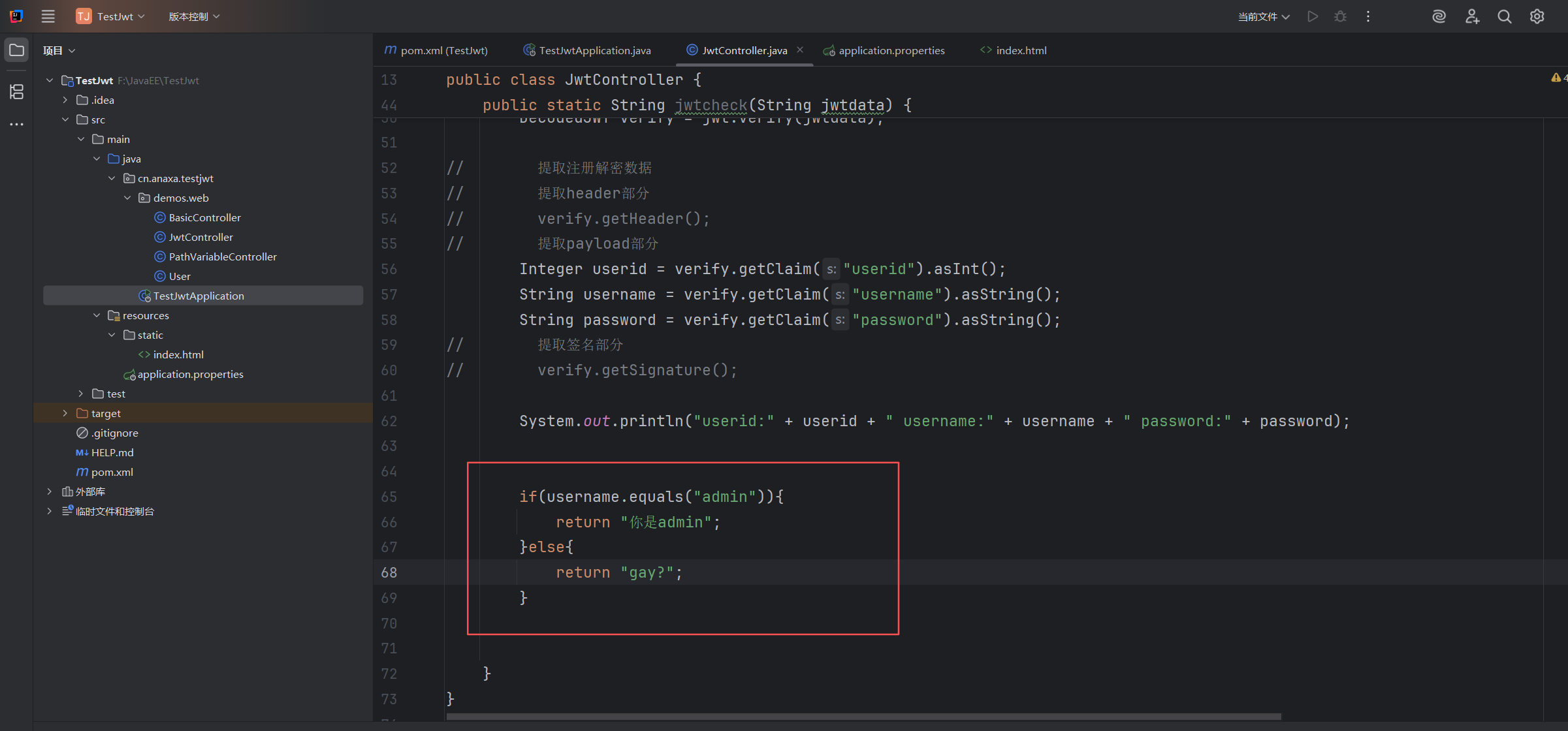The width and height of the screenshot is (1568, 731).
Task: Open the main hamburger menu
Action: click(48, 16)
